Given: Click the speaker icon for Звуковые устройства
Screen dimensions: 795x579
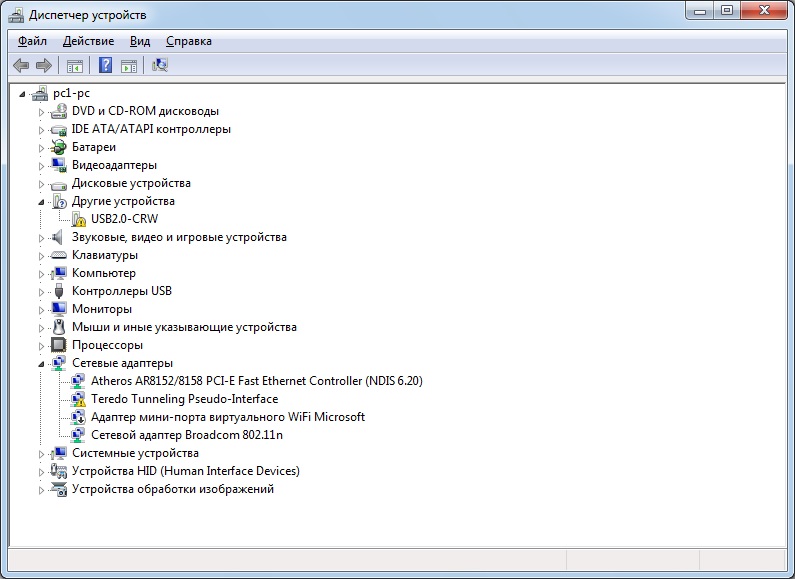Looking at the screenshot, I should pyautogui.click(x=58, y=237).
